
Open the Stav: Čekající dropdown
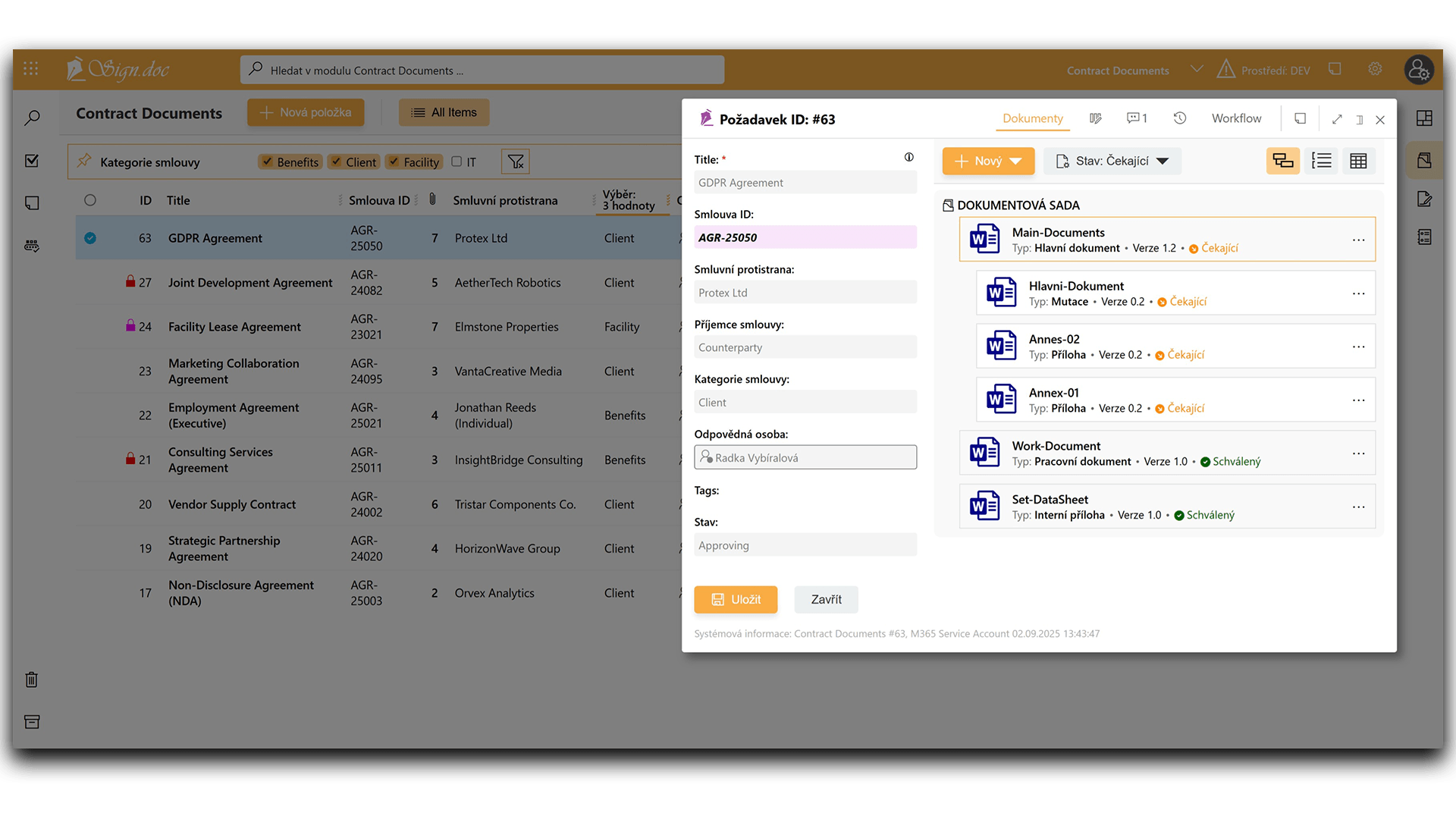click(x=1112, y=161)
